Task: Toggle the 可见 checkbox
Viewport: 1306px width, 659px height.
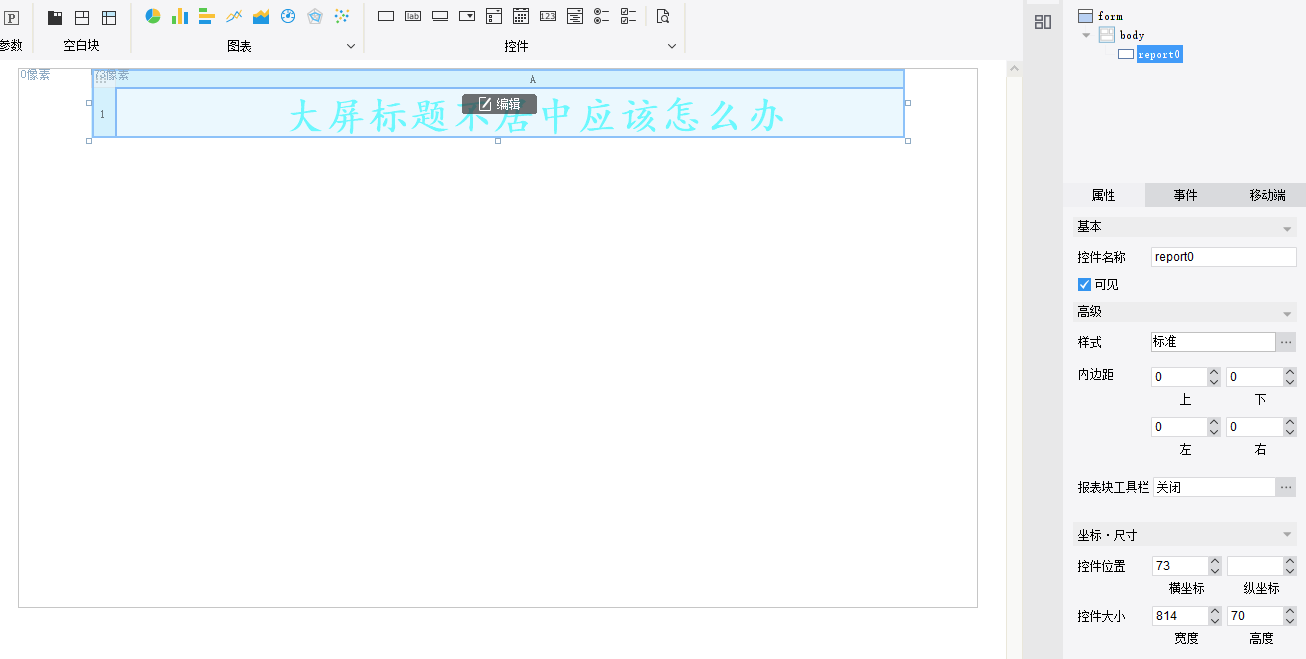Action: tap(1084, 284)
